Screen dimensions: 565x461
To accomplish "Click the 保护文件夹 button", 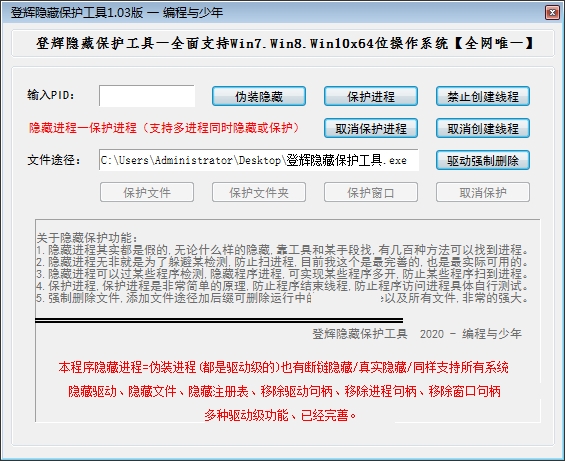I will coord(259,192).
